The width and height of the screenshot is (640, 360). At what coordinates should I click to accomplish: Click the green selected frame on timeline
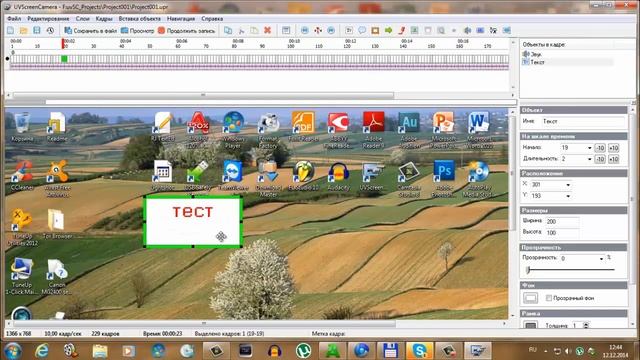[x=64, y=59]
